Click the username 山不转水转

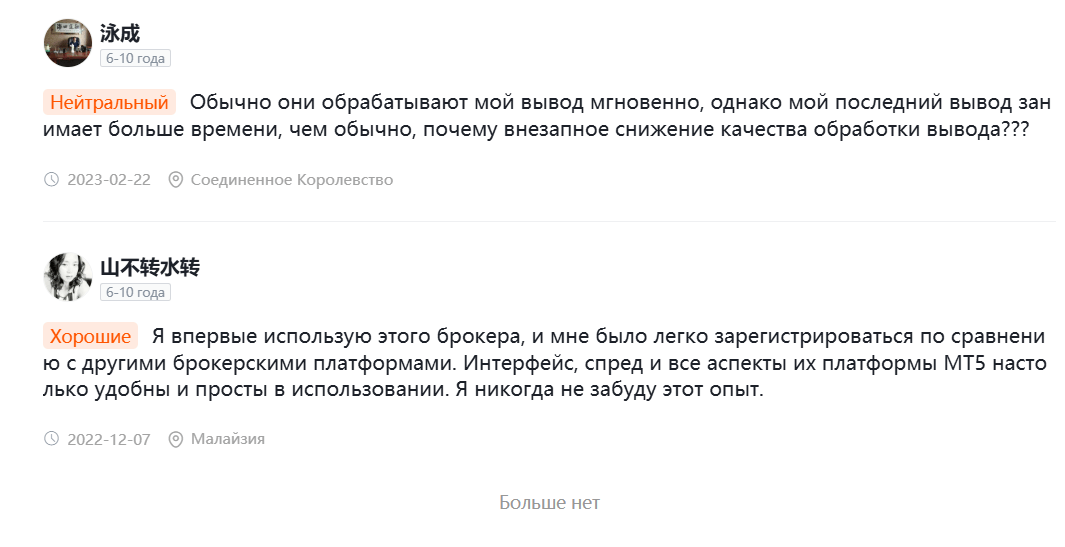pos(150,267)
